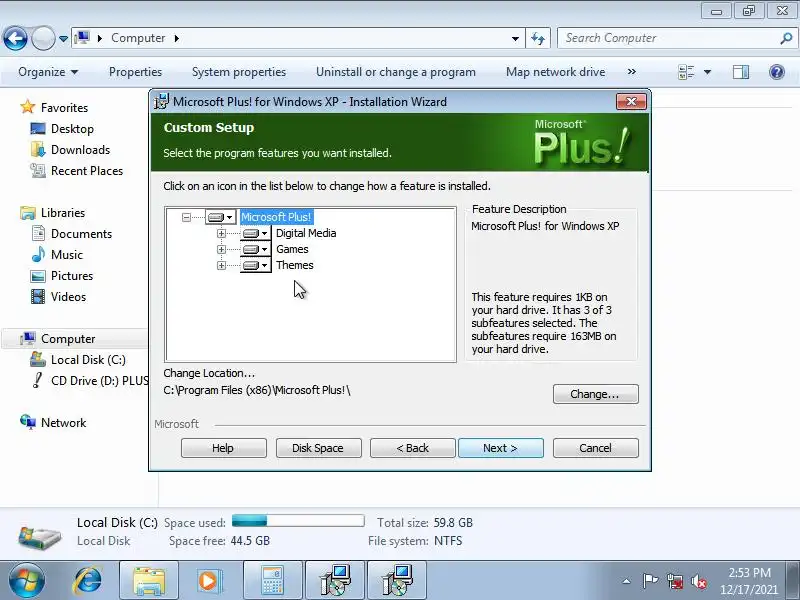Cancel the installation wizard
This screenshot has width=800, height=600.
pyautogui.click(x=595, y=448)
